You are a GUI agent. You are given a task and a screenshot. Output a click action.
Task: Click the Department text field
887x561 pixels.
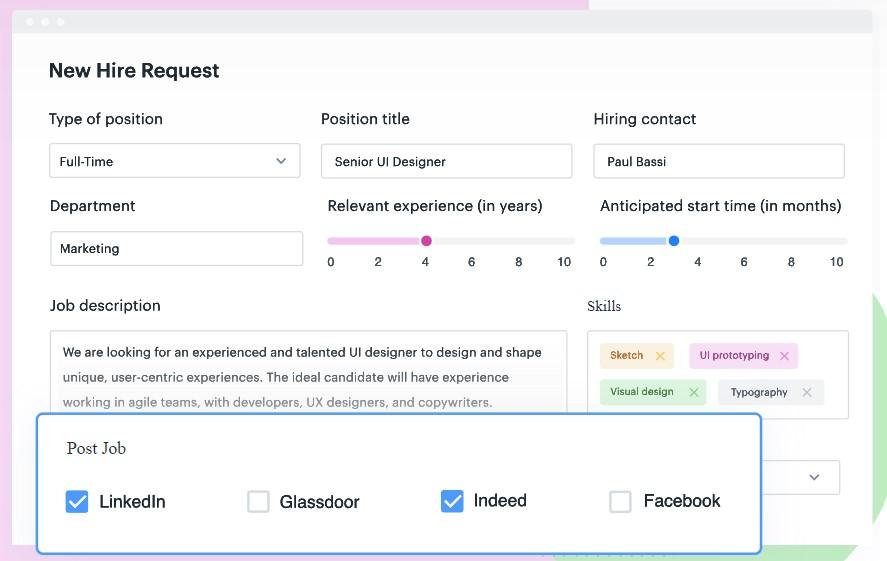click(176, 249)
